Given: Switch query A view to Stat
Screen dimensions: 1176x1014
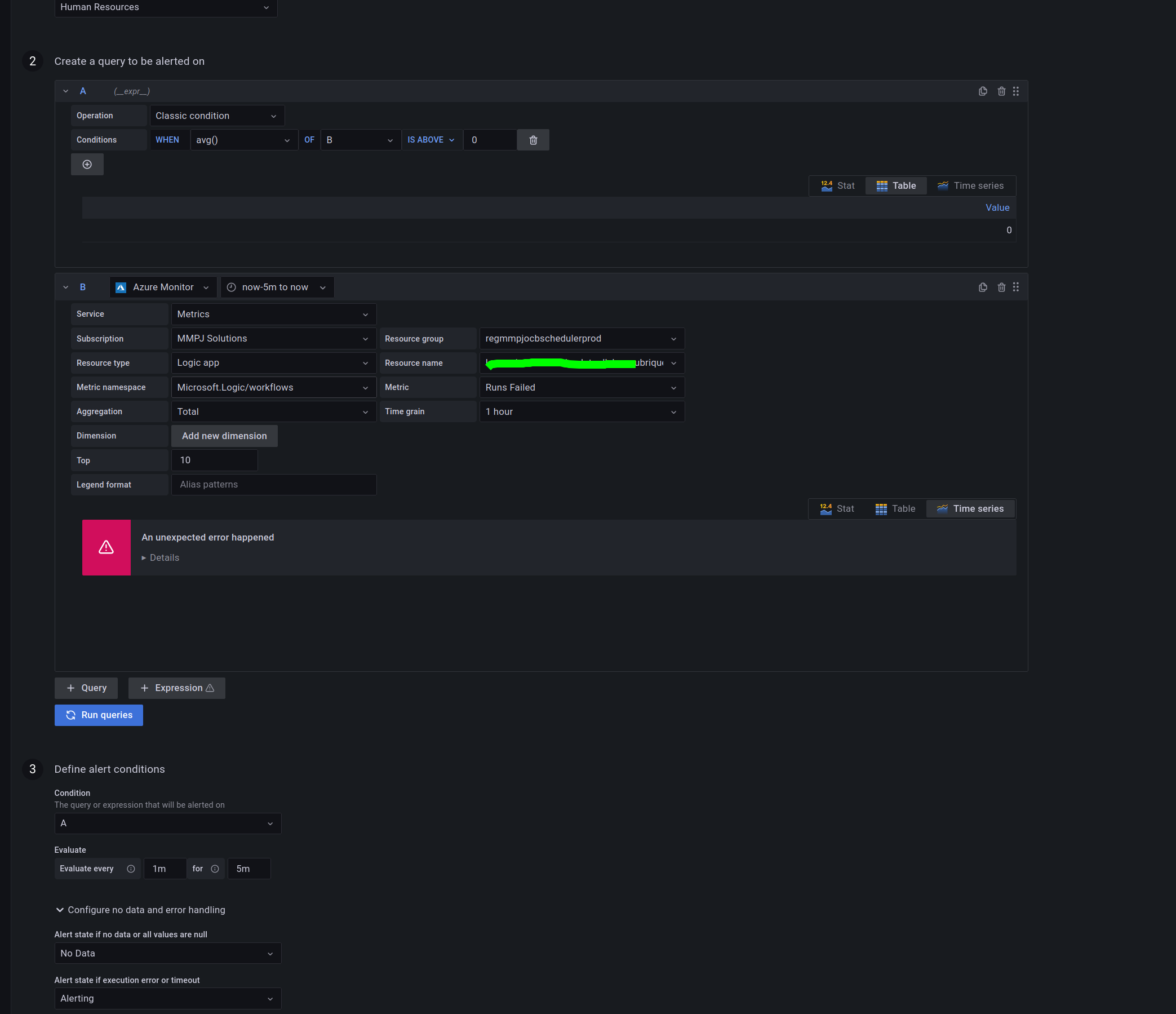Looking at the screenshot, I should coord(838,185).
